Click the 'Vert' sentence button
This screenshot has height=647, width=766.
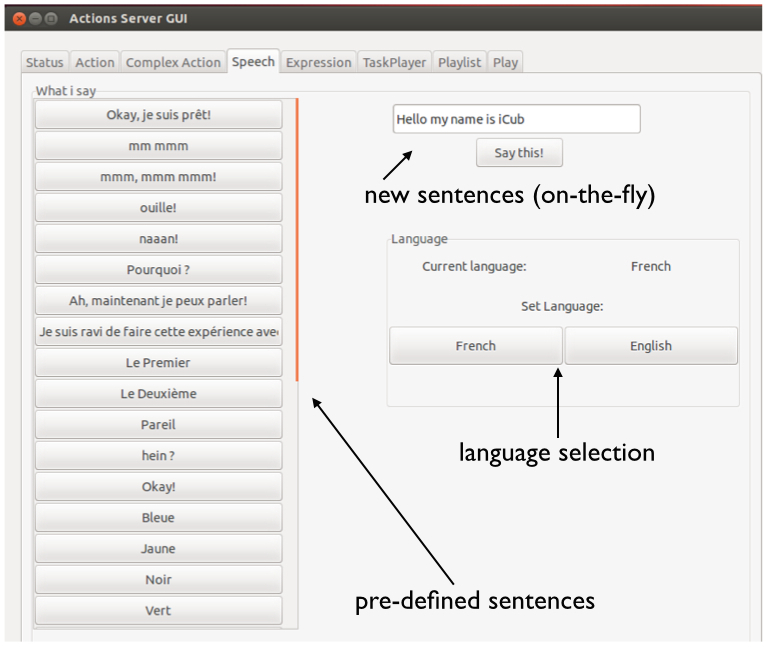click(158, 610)
